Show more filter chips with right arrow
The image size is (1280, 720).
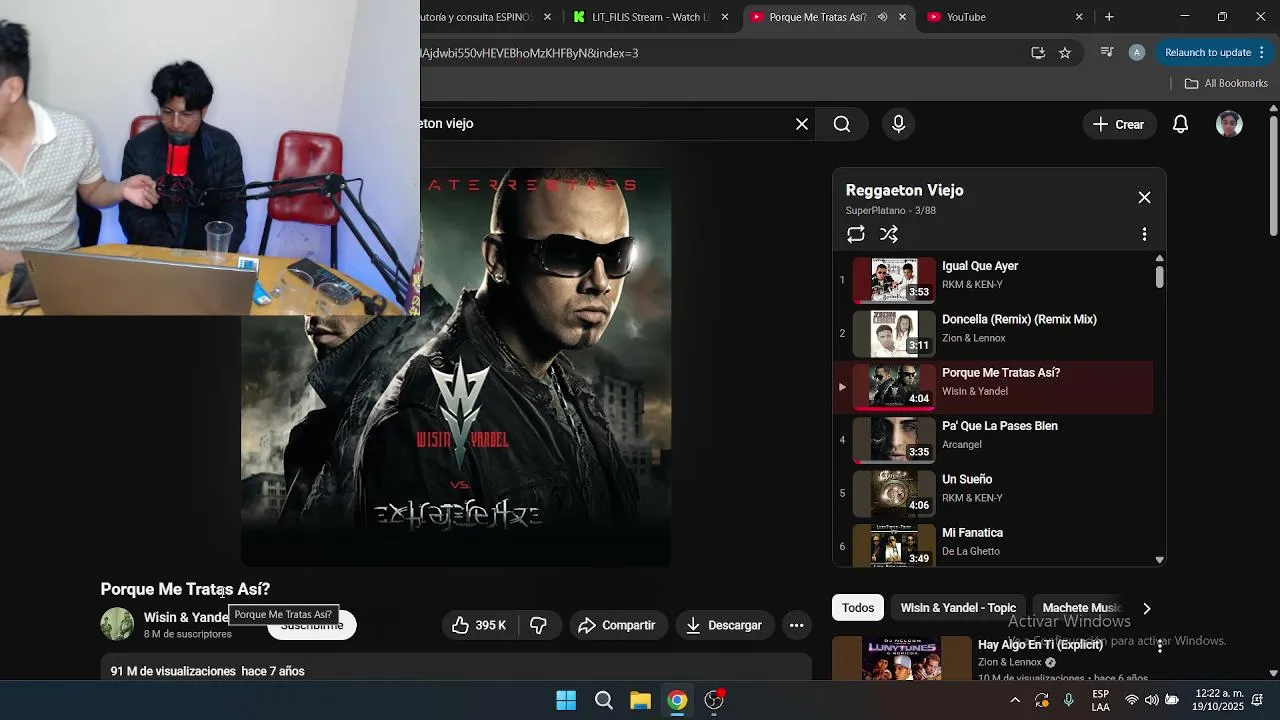coord(1147,608)
